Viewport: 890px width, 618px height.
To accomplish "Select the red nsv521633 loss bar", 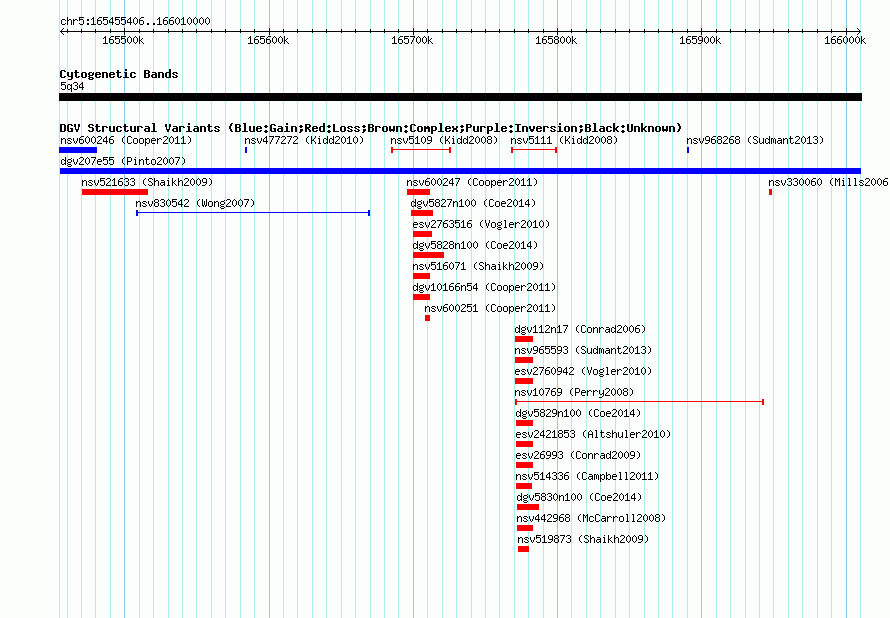I will [x=115, y=192].
